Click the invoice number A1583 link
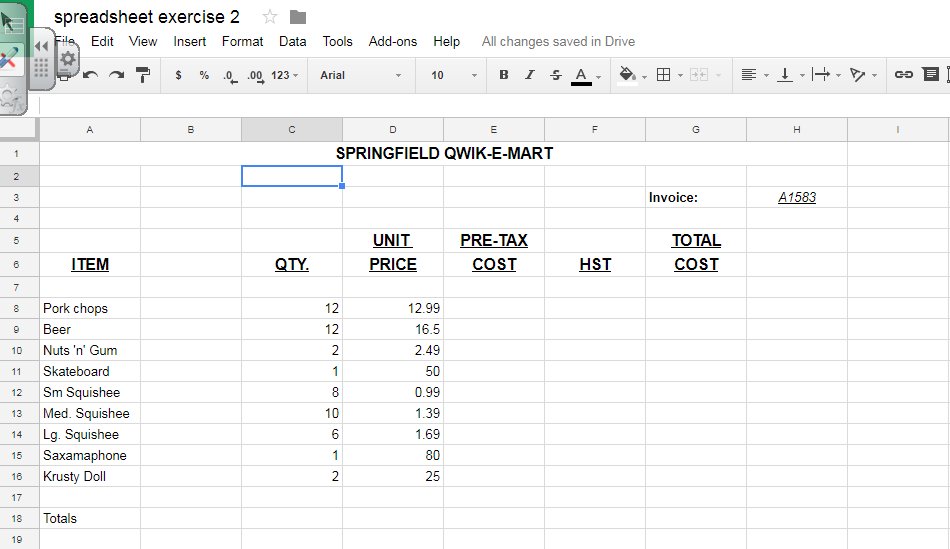950x549 pixels. (797, 197)
